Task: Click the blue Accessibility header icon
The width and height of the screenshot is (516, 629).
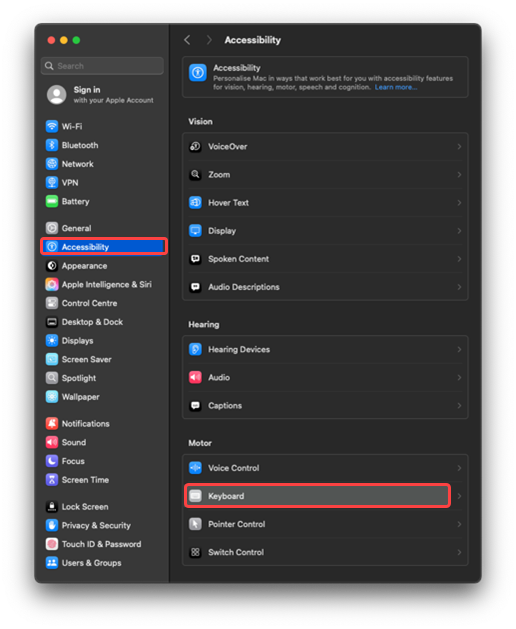Action: 198,72
